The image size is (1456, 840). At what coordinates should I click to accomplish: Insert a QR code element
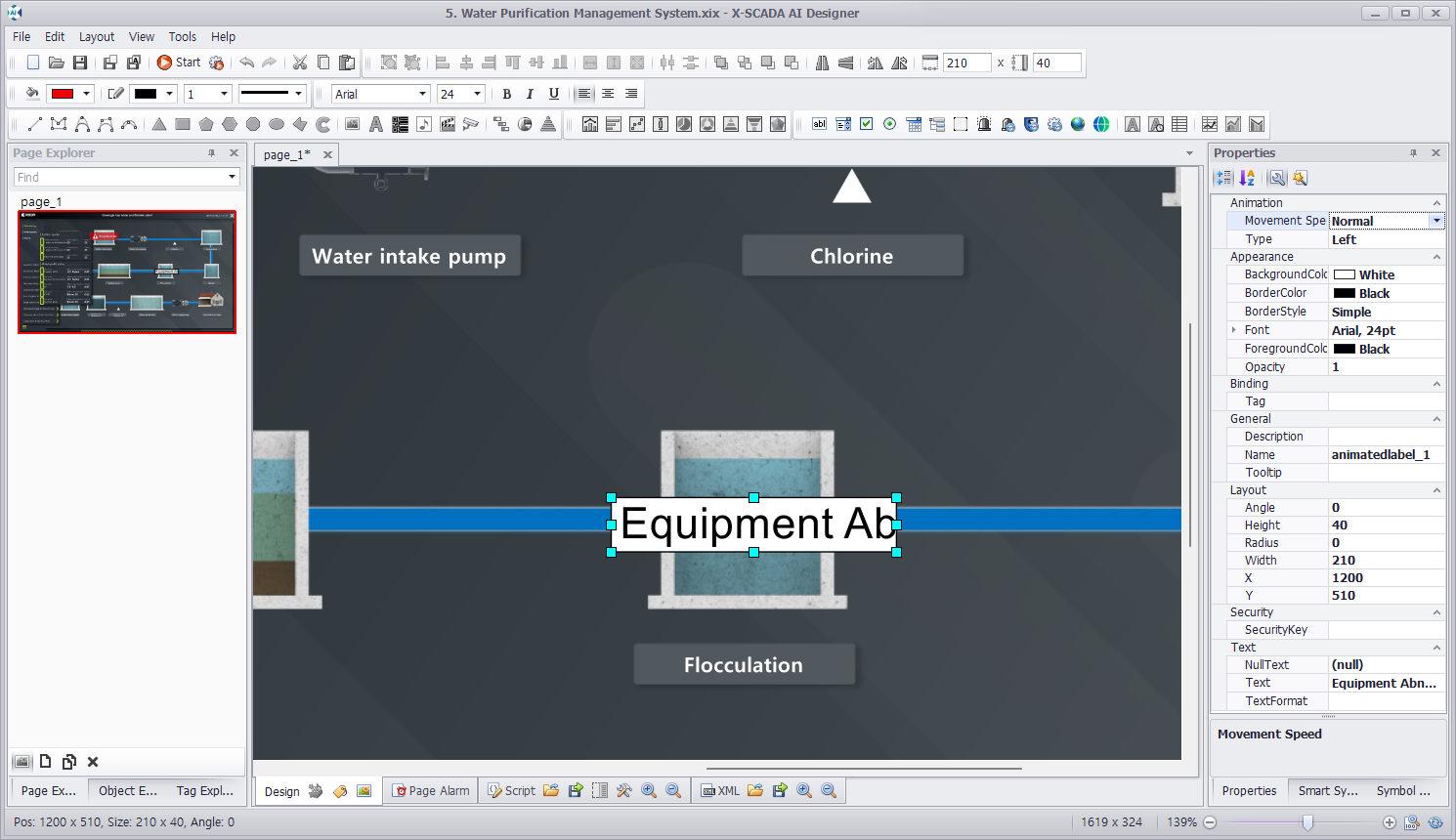pos(400,124)
